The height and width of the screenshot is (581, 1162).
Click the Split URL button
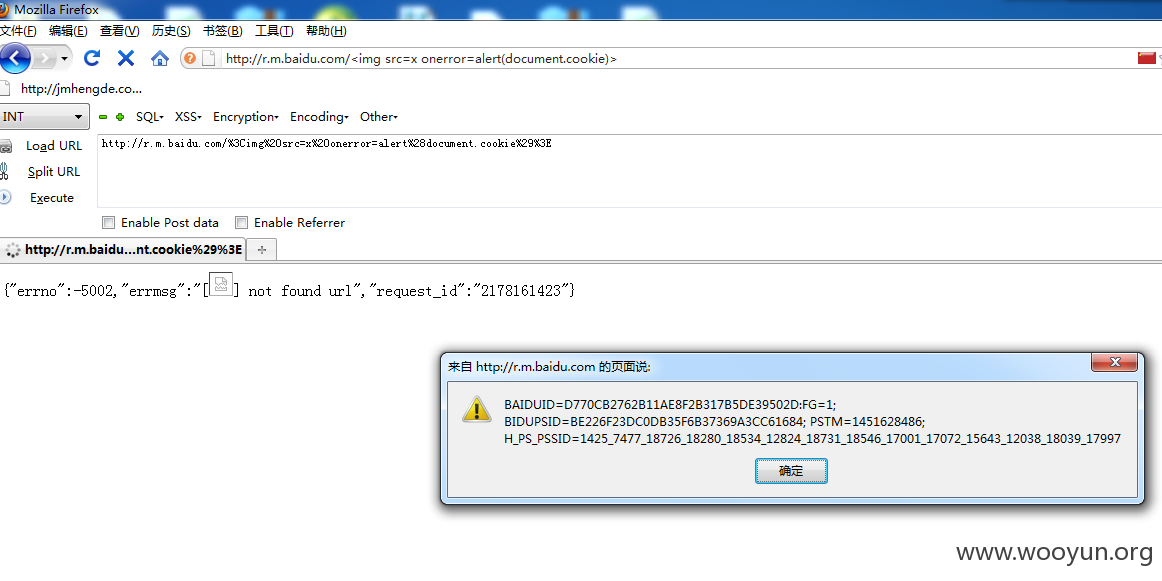tap(53, 172)
